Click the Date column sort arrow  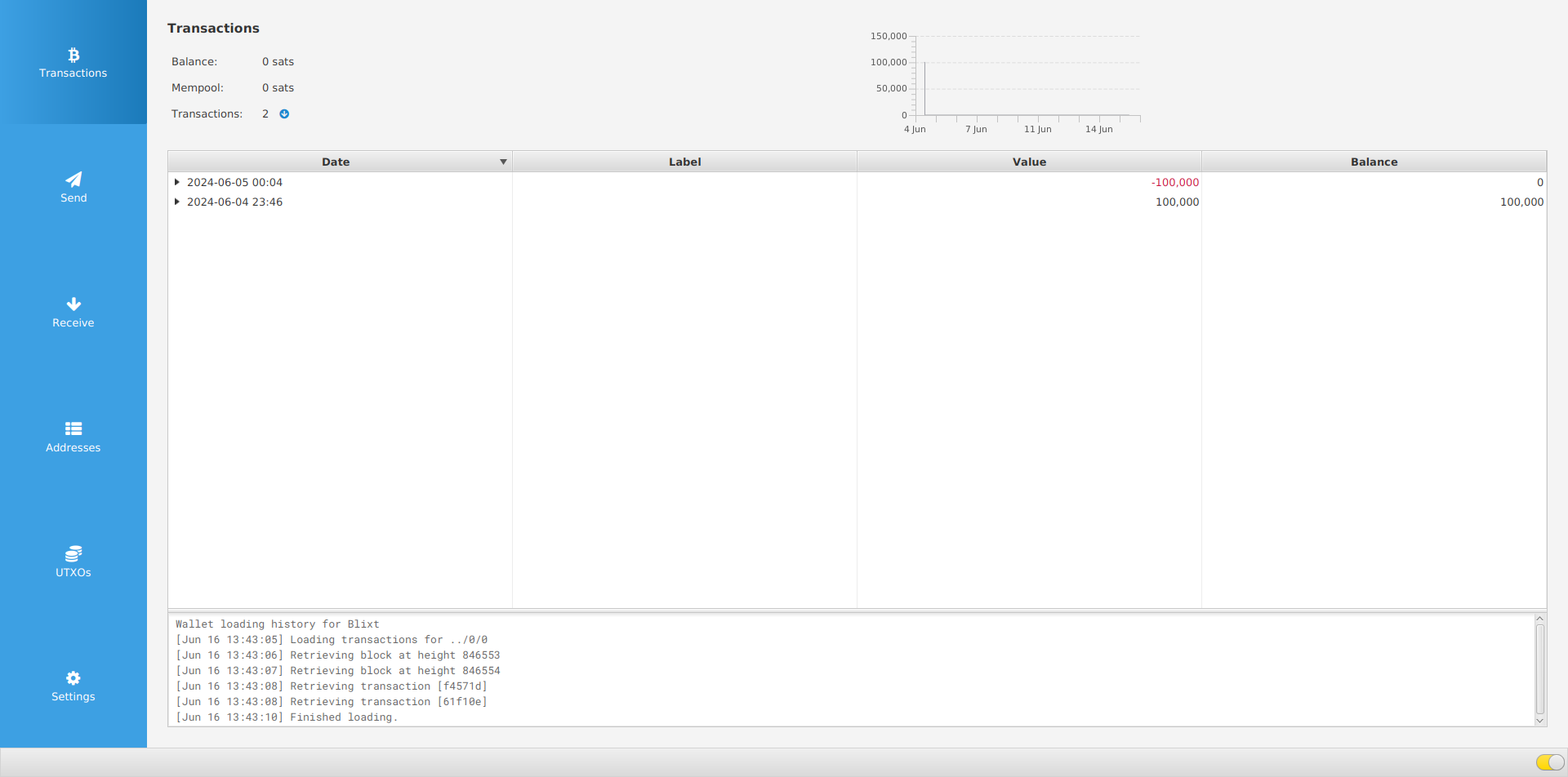click(x=503, y=162)
